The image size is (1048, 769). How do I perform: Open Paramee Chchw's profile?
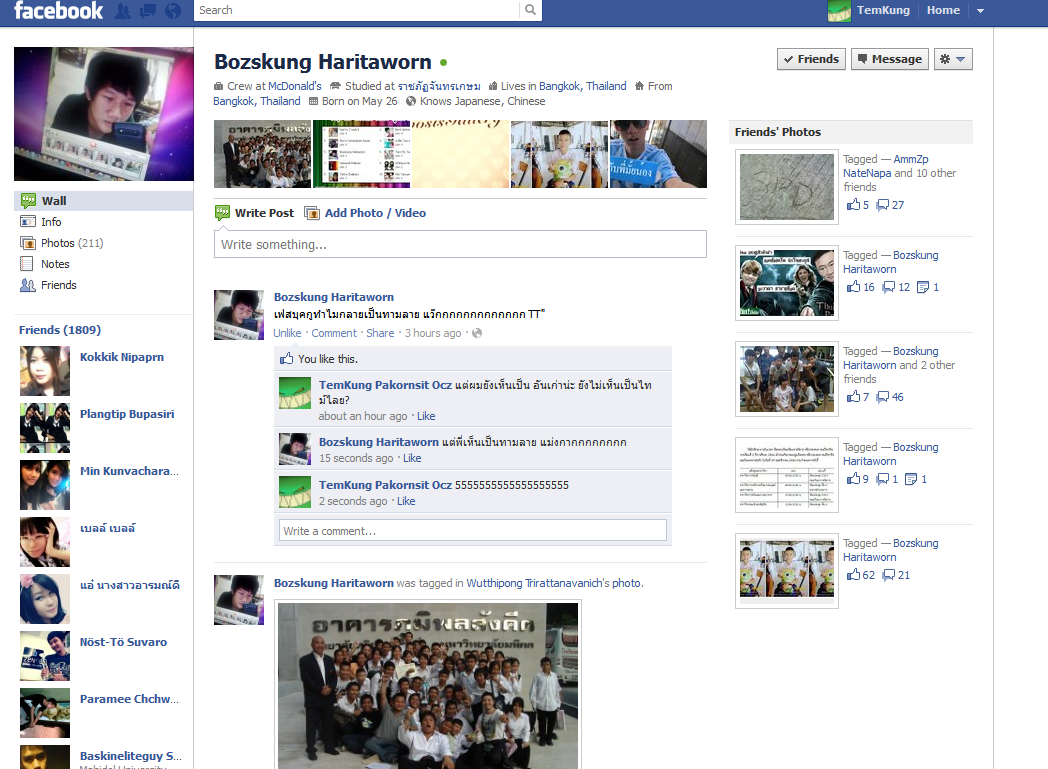129,699
